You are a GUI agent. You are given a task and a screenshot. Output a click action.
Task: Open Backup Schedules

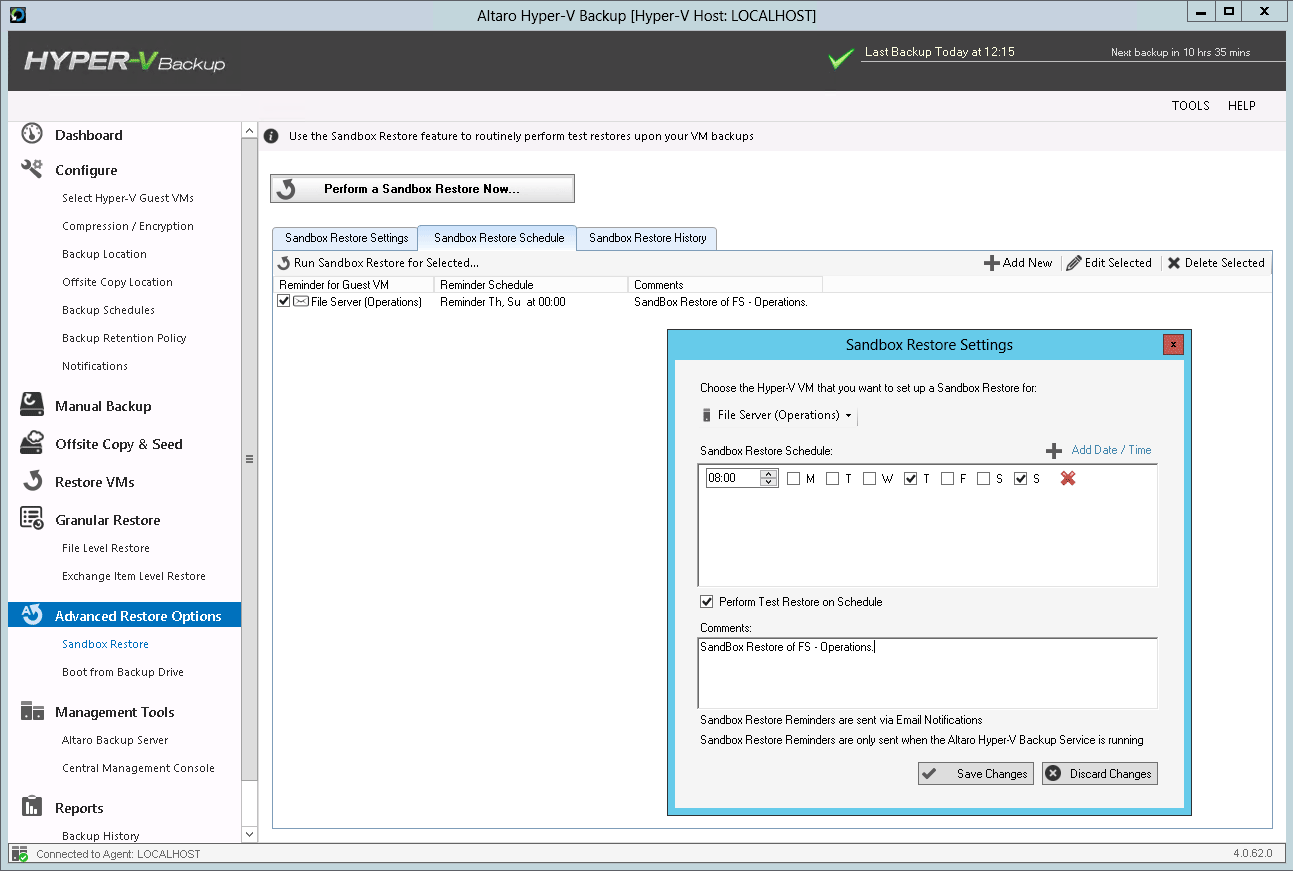(108, 310)
